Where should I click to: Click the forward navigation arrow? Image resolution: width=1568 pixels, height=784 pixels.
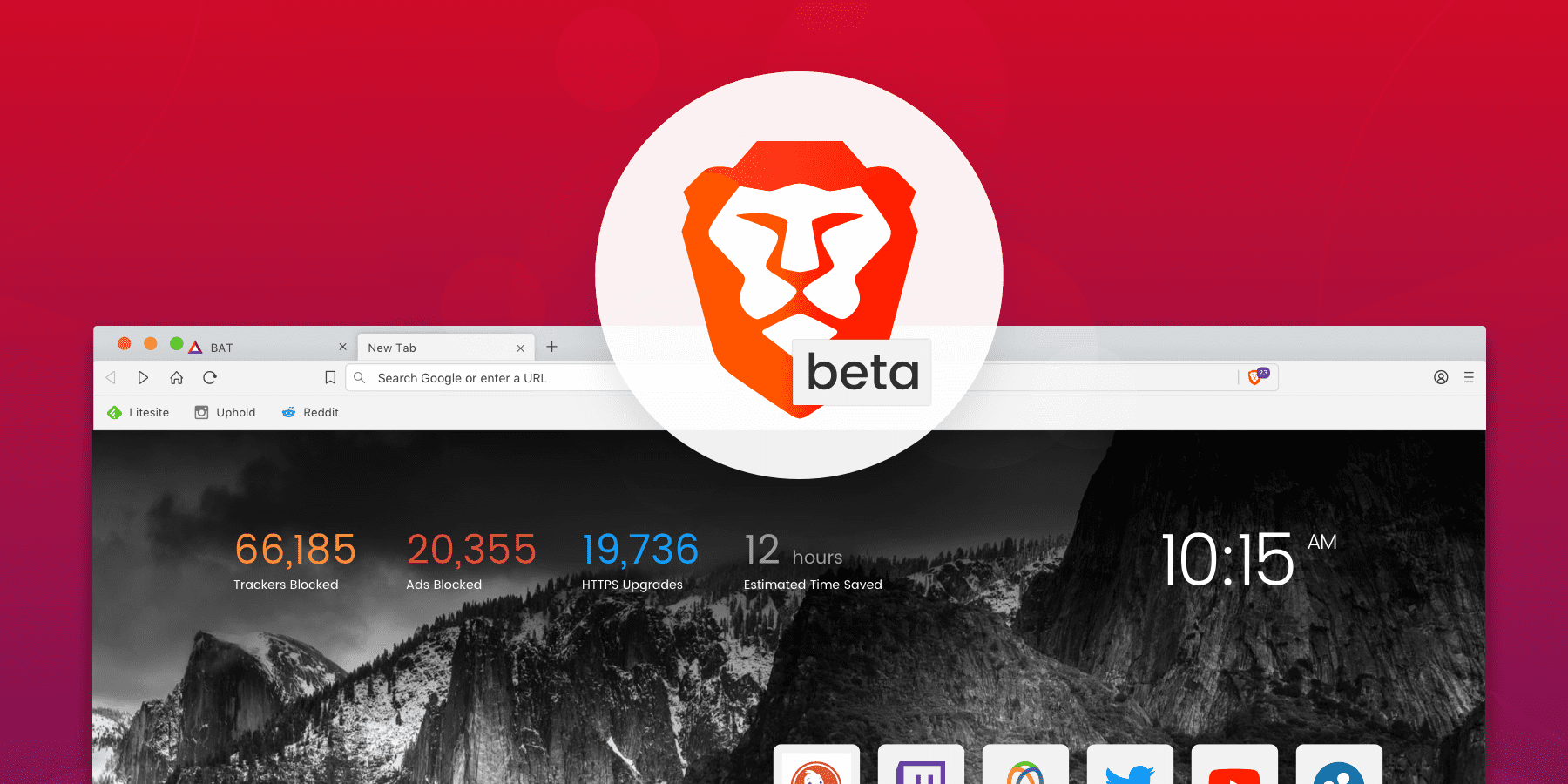[143, 377]
